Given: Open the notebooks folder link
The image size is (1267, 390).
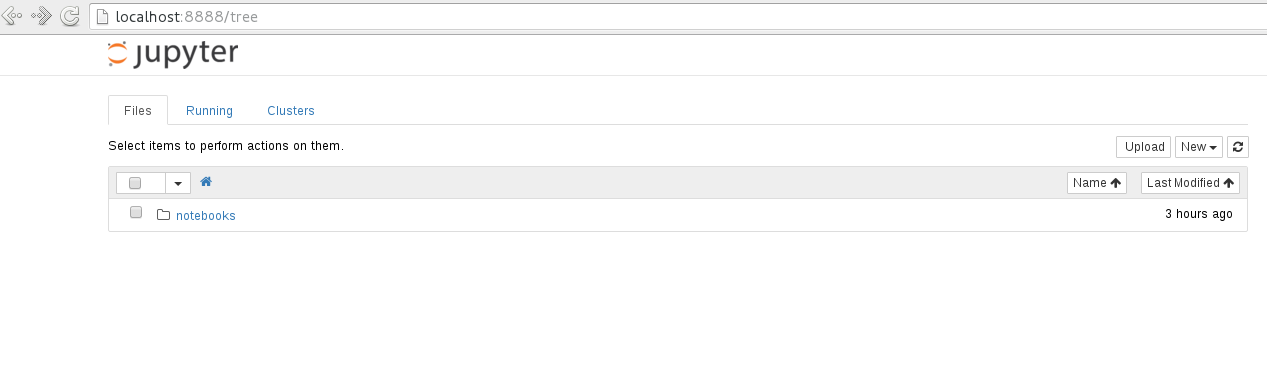Looking at the screenshot, I should tap(206, 215).
